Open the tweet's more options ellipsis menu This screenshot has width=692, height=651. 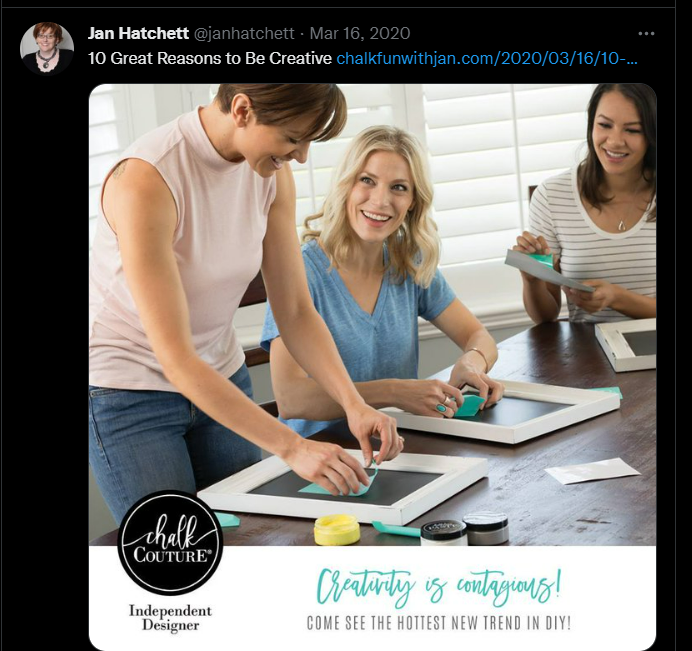pos(646,34)
